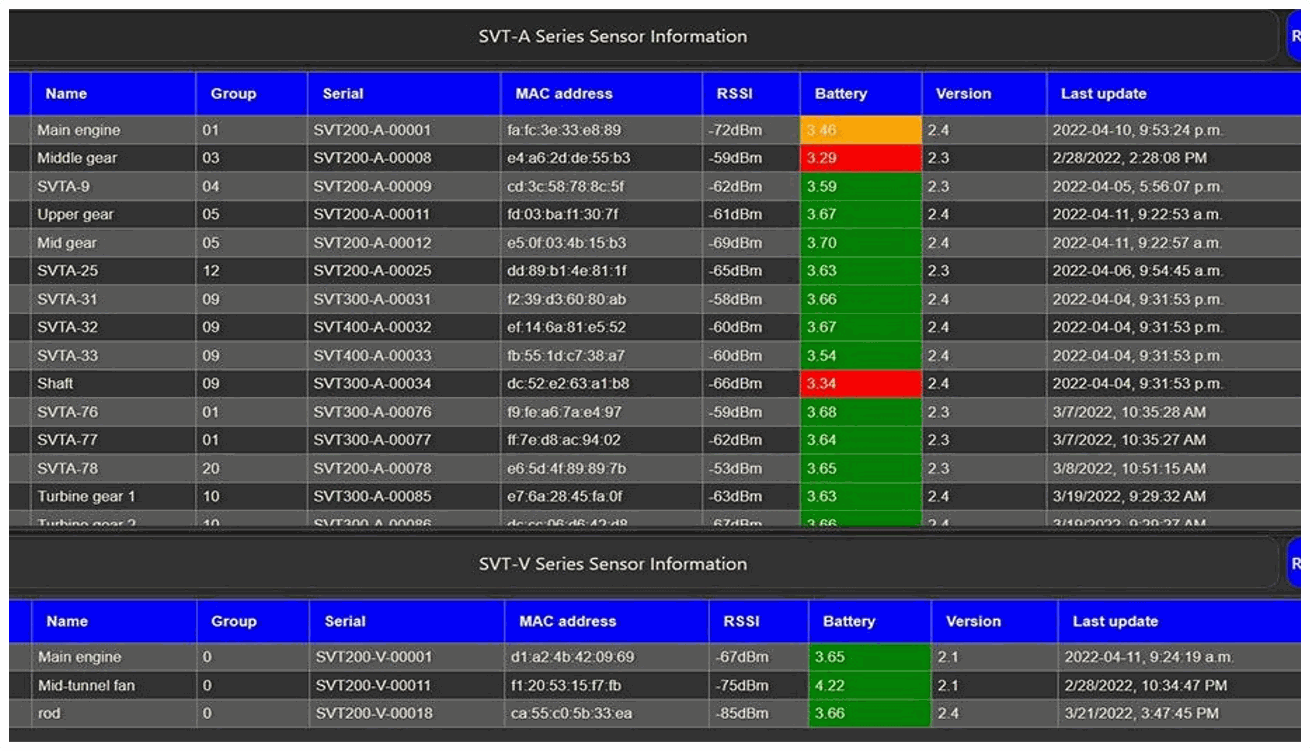Select the Shaft sensor name

[55, 383]
